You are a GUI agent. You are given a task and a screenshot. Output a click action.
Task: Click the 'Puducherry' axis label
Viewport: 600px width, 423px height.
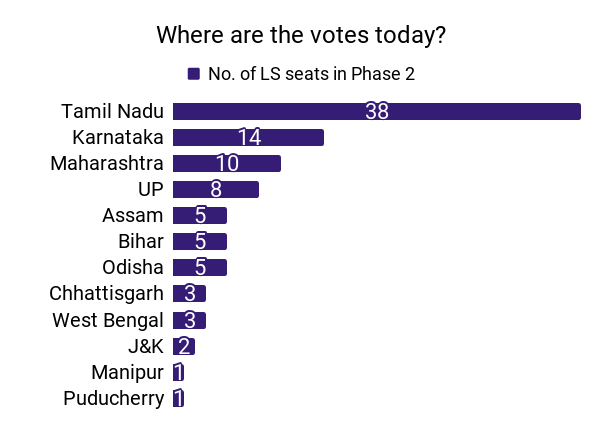pos(113,398)
